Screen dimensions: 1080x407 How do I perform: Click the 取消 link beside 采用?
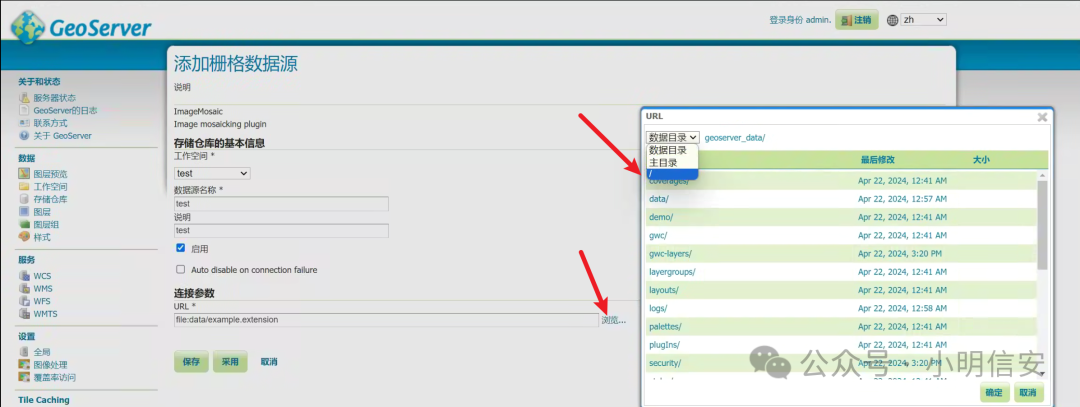click(x=269, y=362)
